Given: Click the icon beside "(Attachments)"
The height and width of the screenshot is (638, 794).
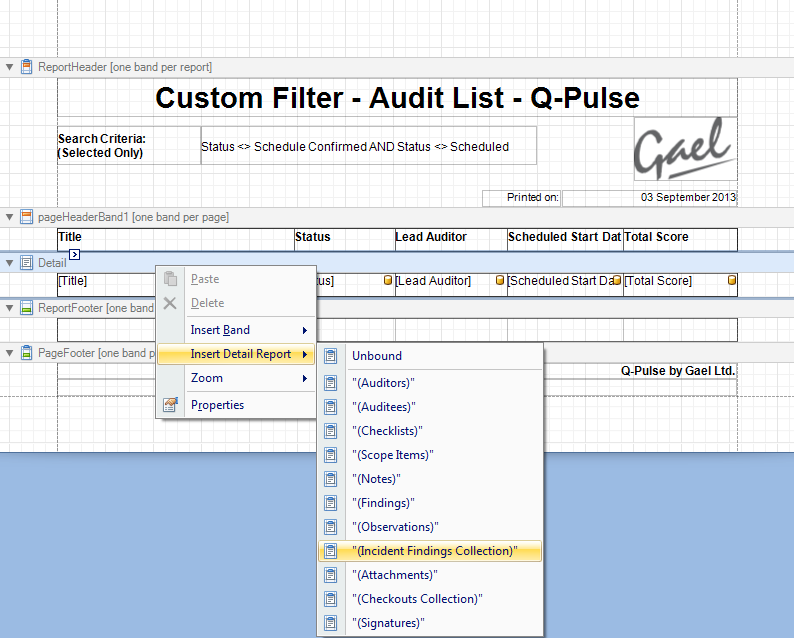Looking at the screenshot, I should pyautogui.click(x=331, y=575).
